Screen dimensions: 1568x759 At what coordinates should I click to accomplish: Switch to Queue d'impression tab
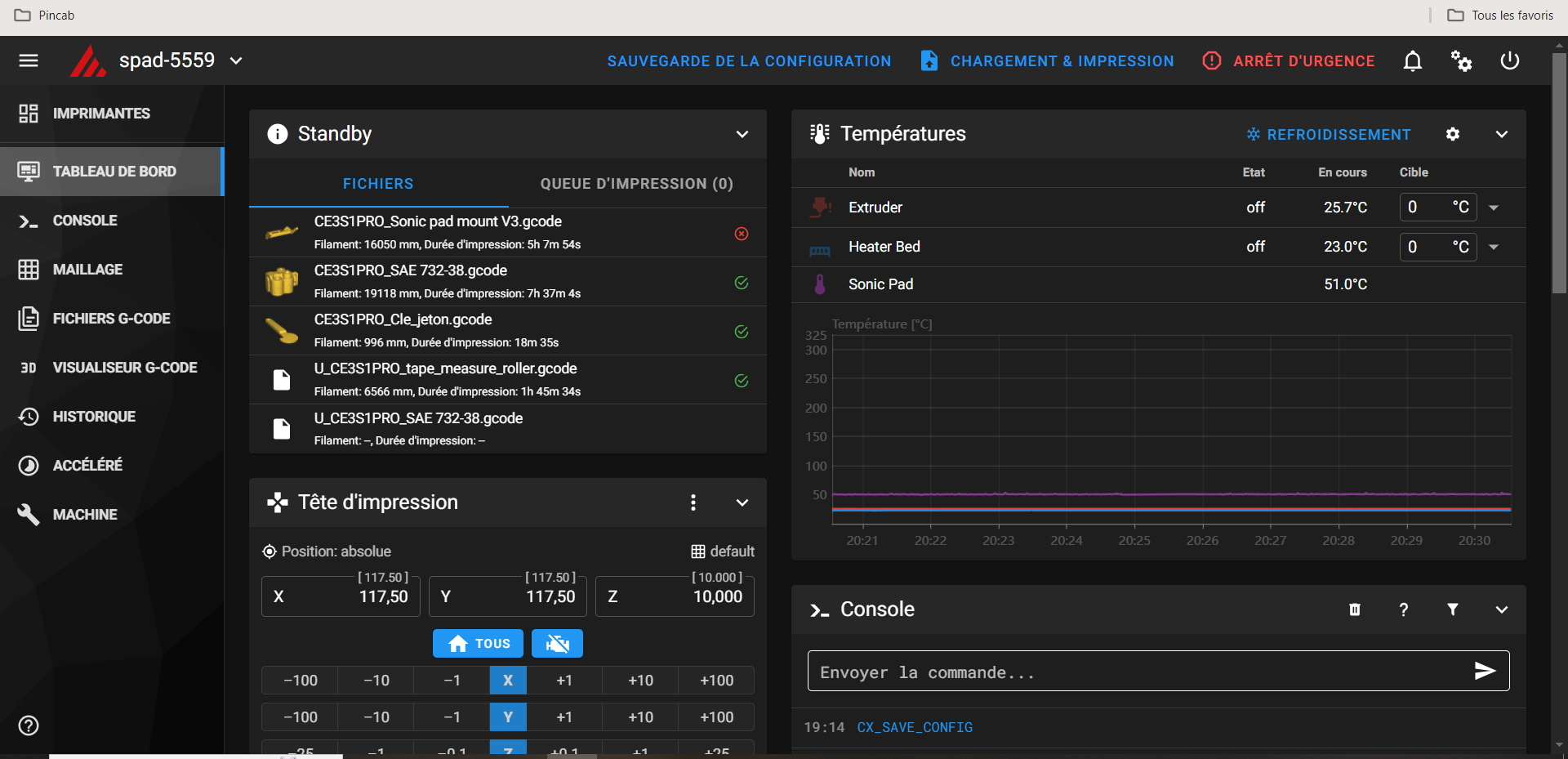point(636,184)
